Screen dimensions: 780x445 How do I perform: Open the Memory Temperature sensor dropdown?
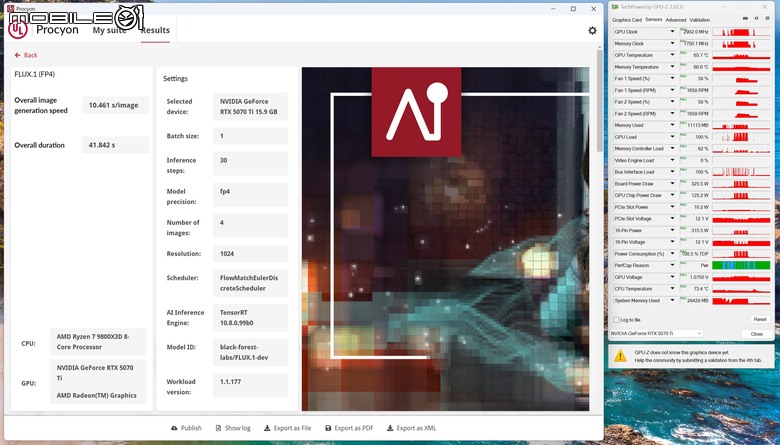[x=672, y=67]
